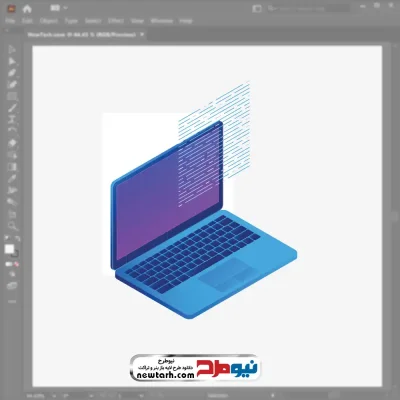
Task: Open the artboard navigation dropdown
Action: click(x=142, y=396)
